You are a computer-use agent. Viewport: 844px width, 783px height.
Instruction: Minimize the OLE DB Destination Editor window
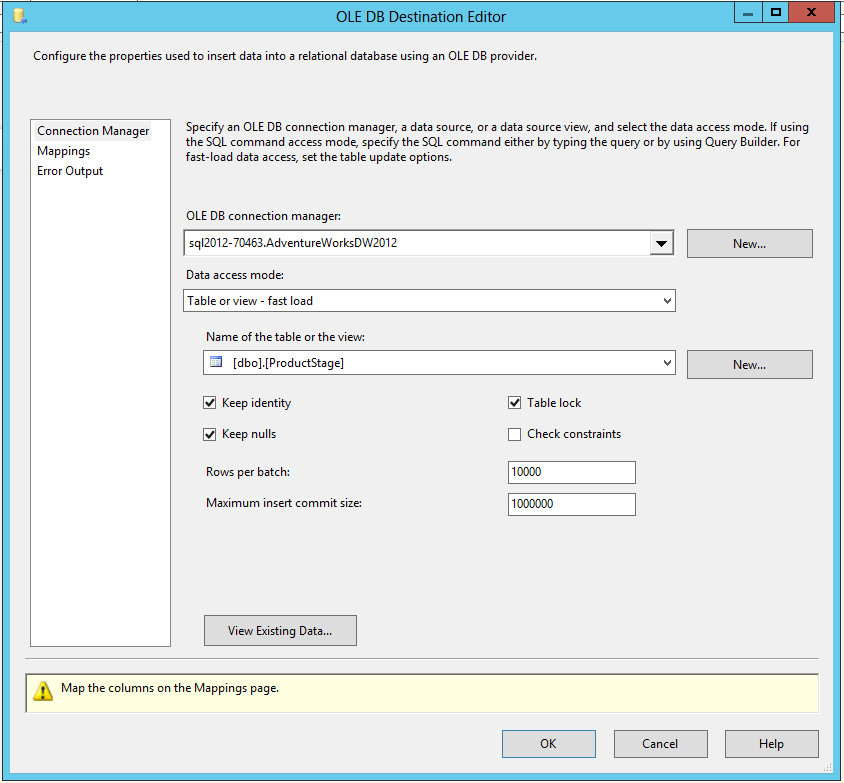point(748,13)
